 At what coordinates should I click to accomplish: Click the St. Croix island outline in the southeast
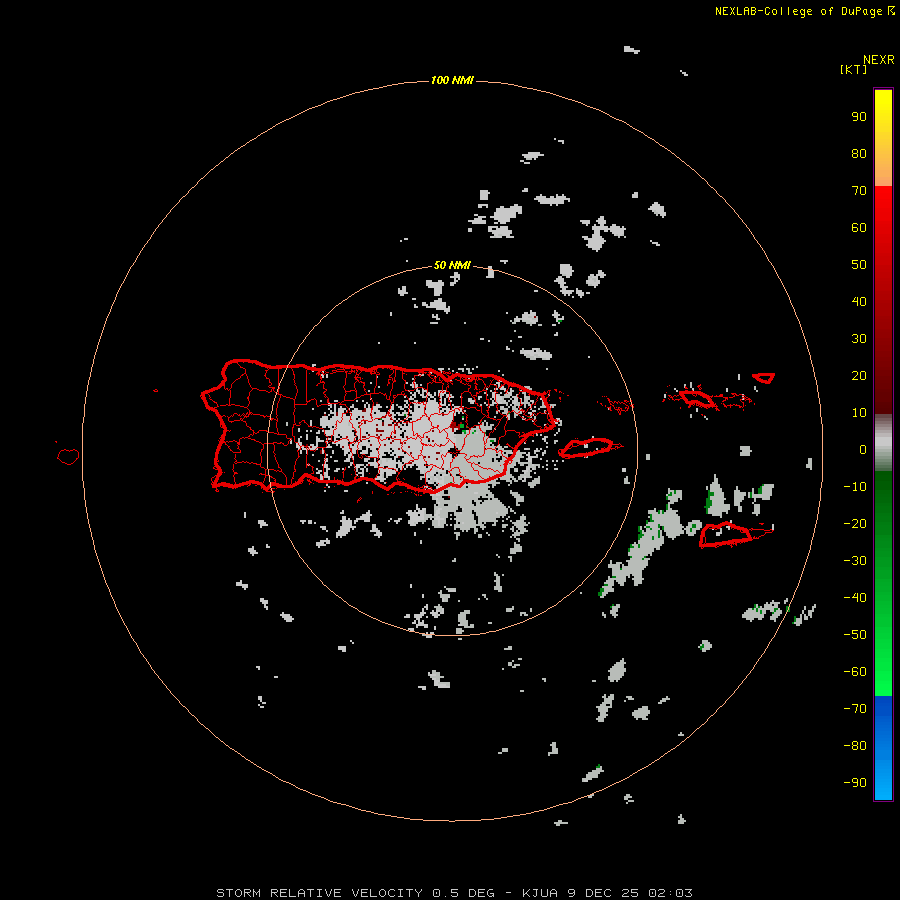736,534
